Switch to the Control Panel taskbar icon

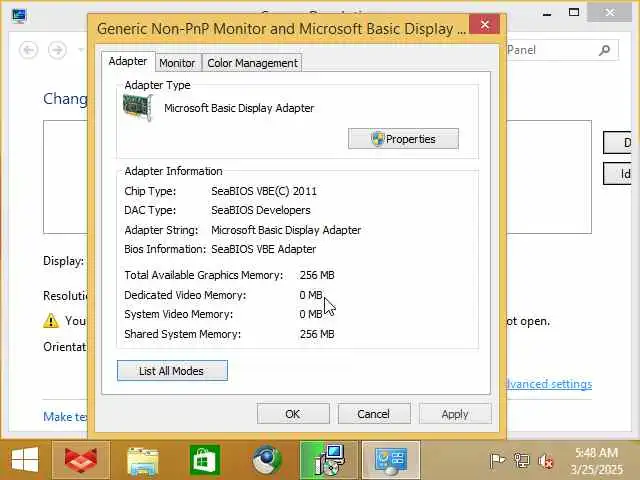pos(391,460)
